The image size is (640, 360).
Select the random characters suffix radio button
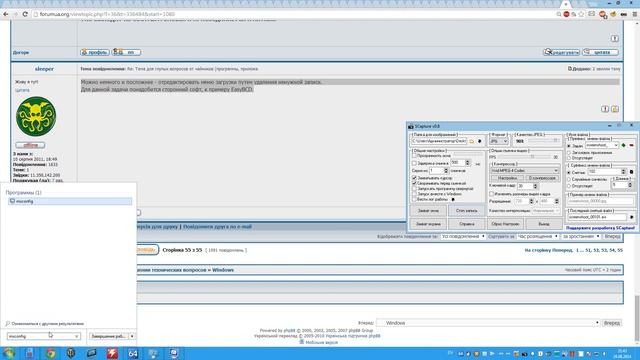coord(569,180)
